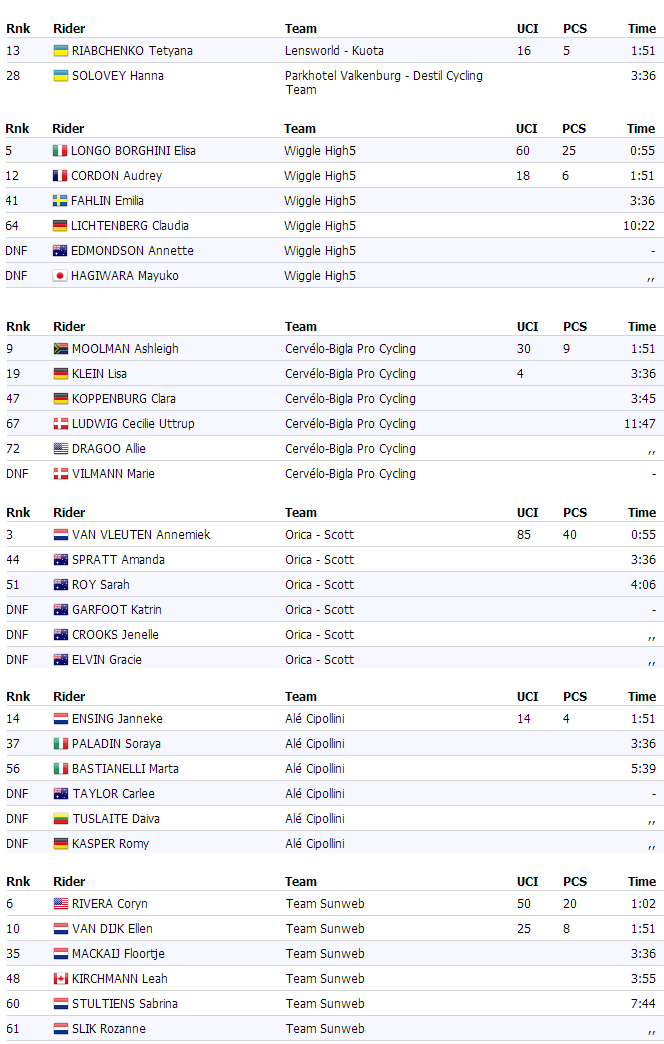The image size is (664, 1044).
Task: Click the Japanese flag beside HAGIWARA Mayuko
Action: pos(60,276)
